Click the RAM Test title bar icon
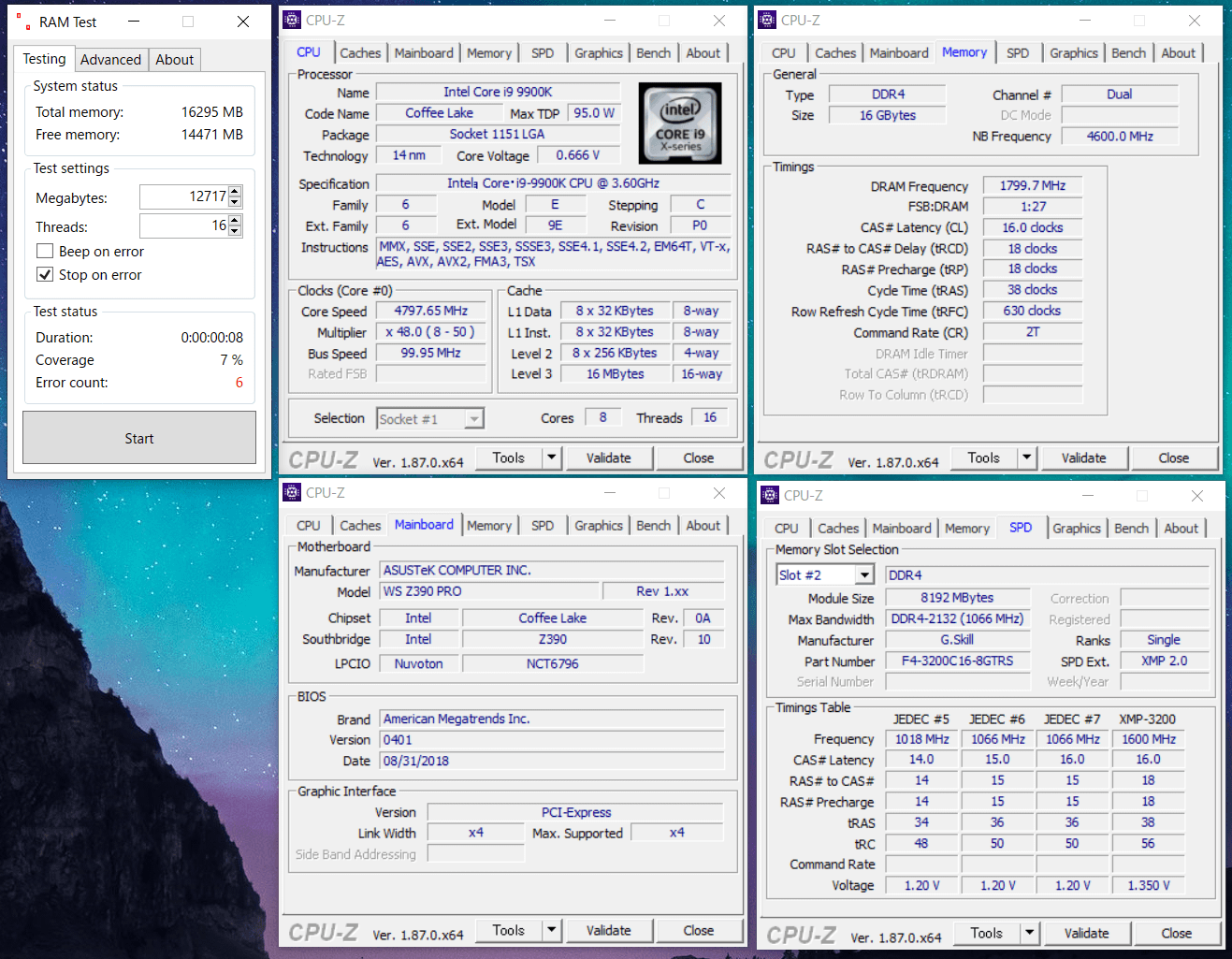The width and height of the screenshot is (1232, 959). pyautogui.click(x=23, y=22)
